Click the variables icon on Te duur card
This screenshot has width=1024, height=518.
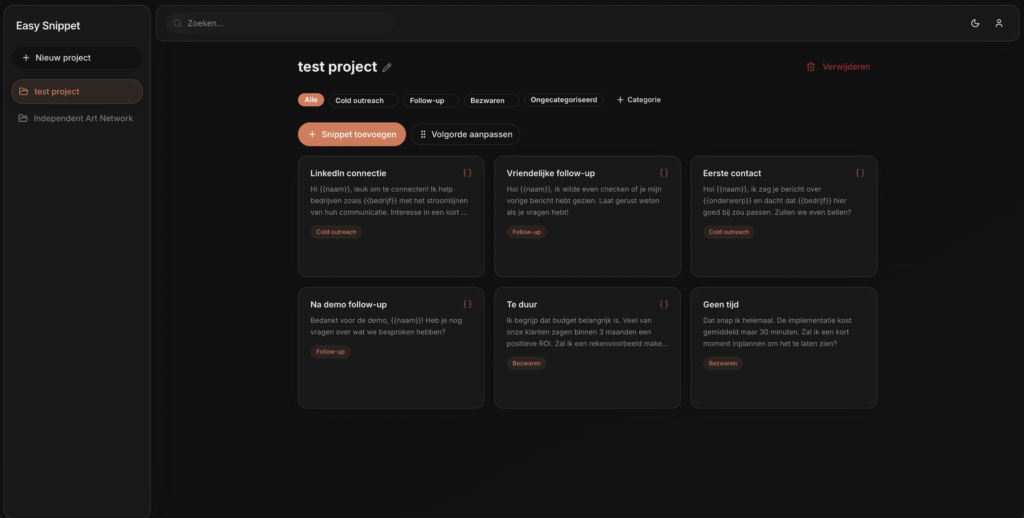[664, 304]
